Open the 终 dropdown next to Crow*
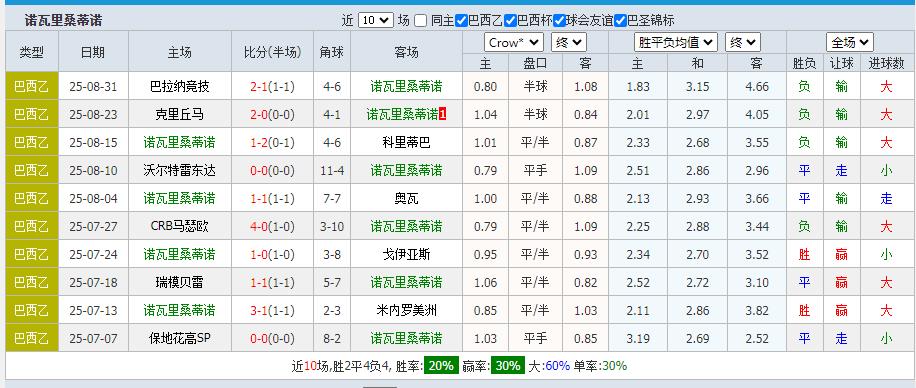The width and height of the screenshot is (916, 388). click(568, 43)
